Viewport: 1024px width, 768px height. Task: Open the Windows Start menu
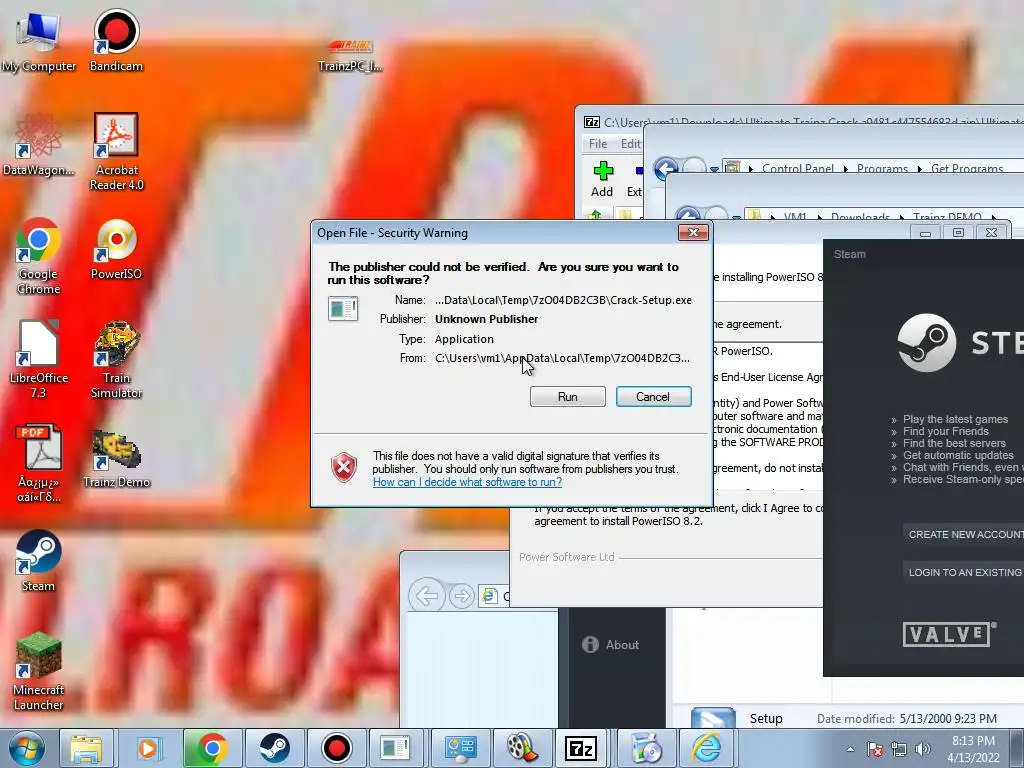(26, 748)
